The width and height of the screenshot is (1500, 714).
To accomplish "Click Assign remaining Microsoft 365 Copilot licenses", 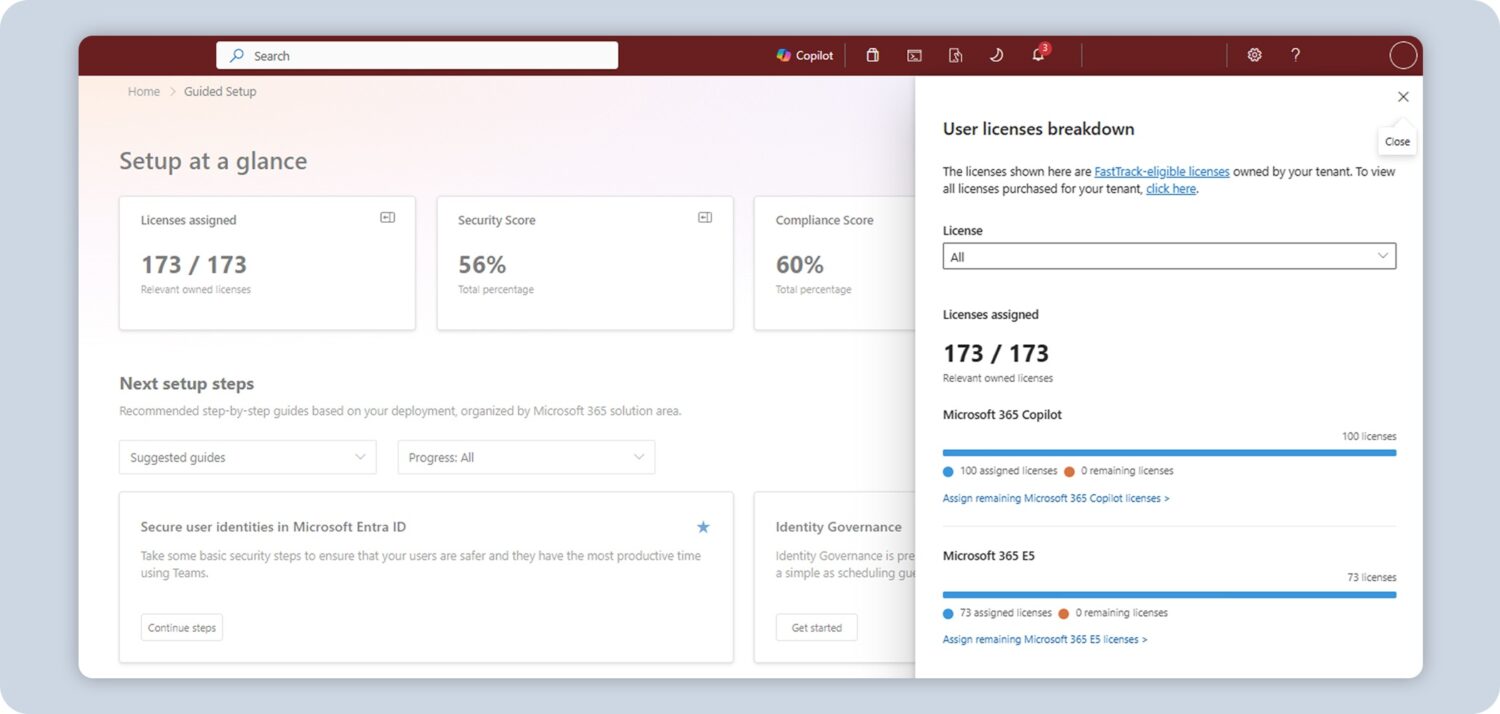I will point(1056,498).
